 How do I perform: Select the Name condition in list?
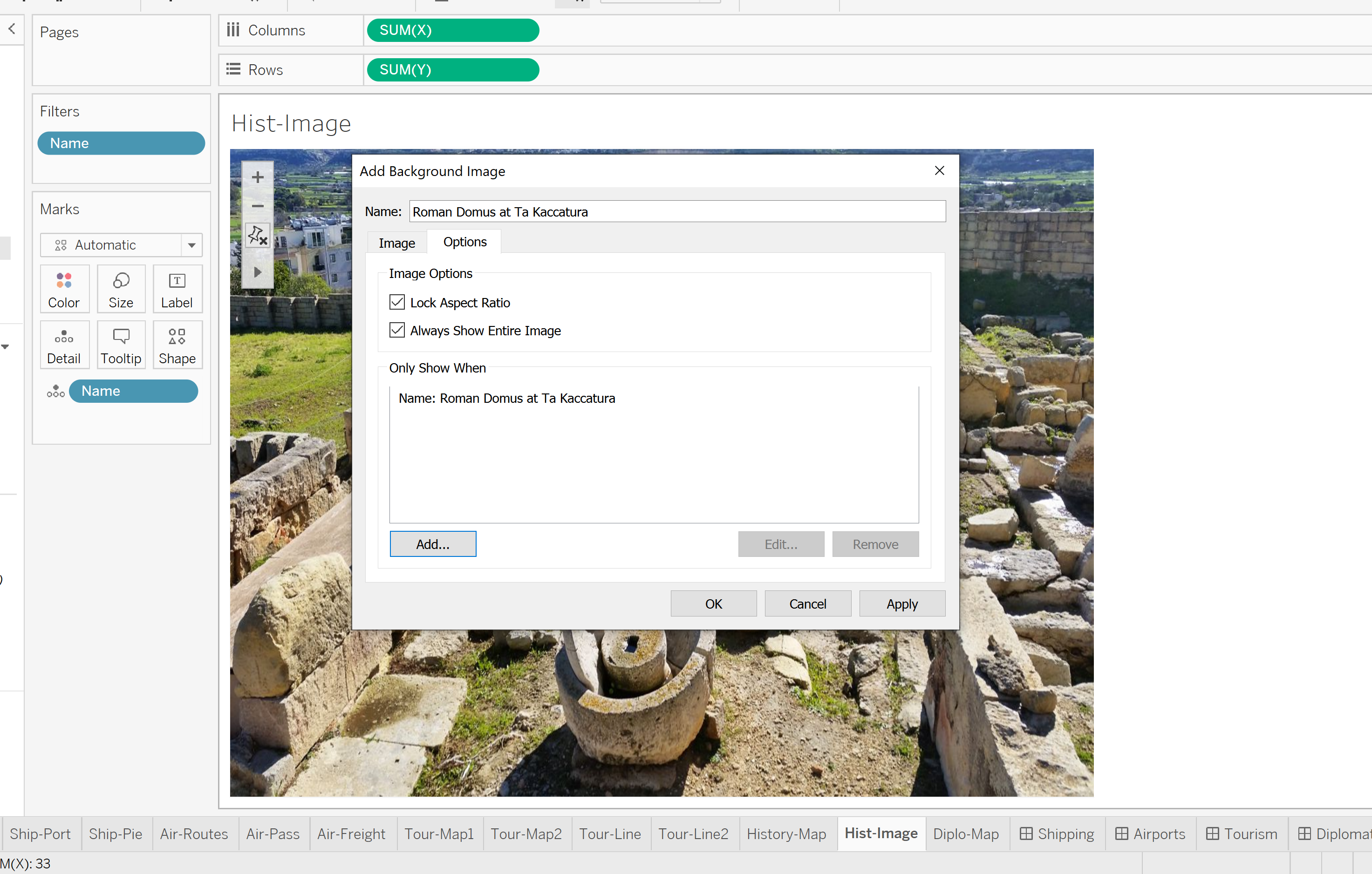[x=506, y=399]
